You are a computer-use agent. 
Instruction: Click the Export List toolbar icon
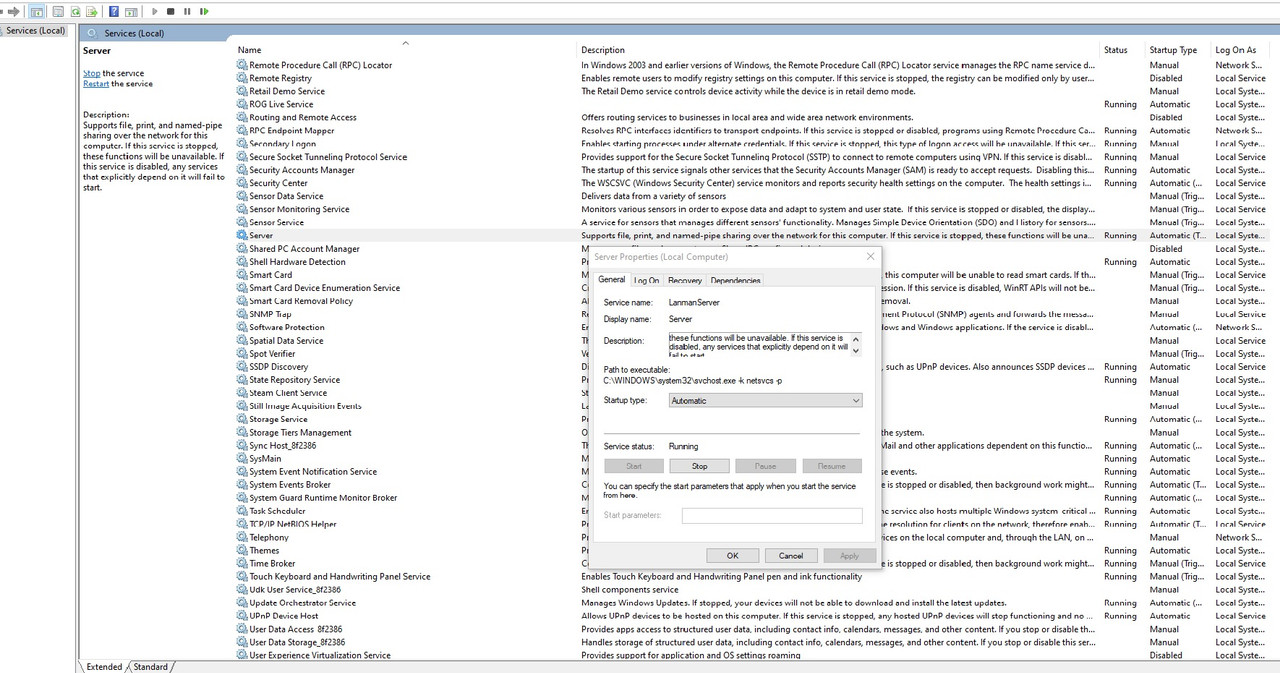click(x=92, y=11)
